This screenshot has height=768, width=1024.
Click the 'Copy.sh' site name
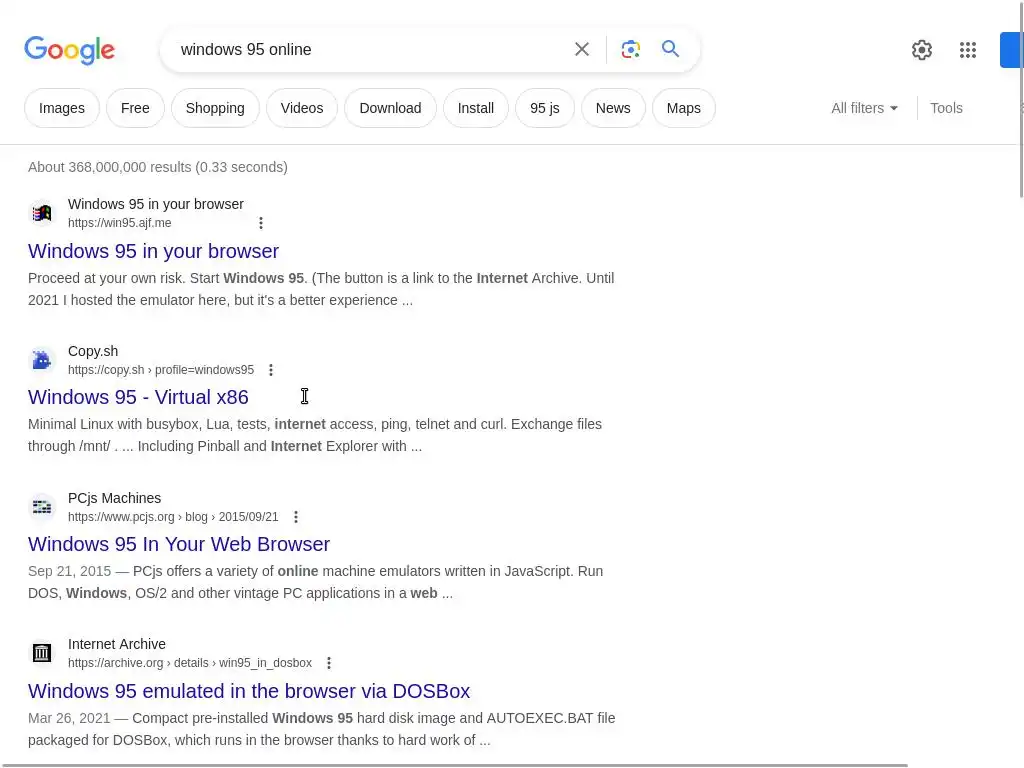pyautogui.click(x=93, y=351)
